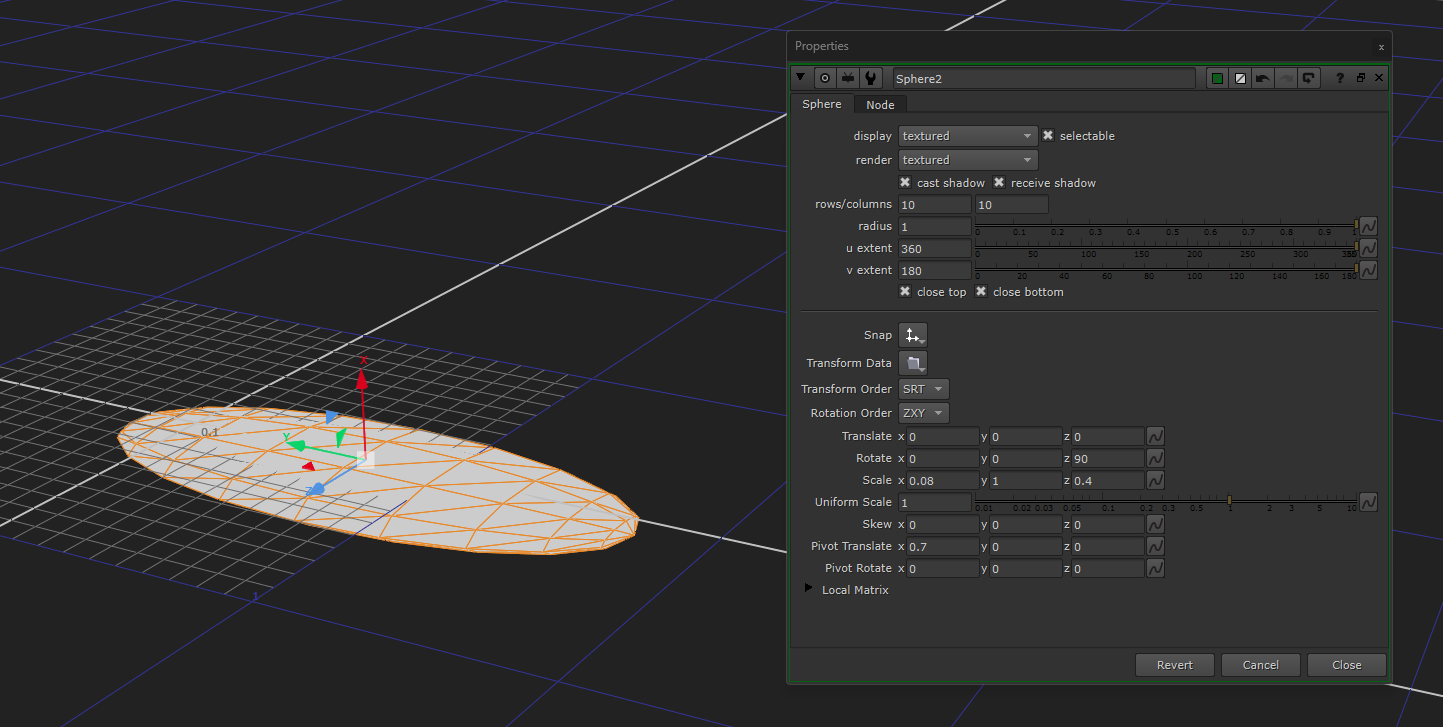Switch to the Node tab

coord(880,105)
